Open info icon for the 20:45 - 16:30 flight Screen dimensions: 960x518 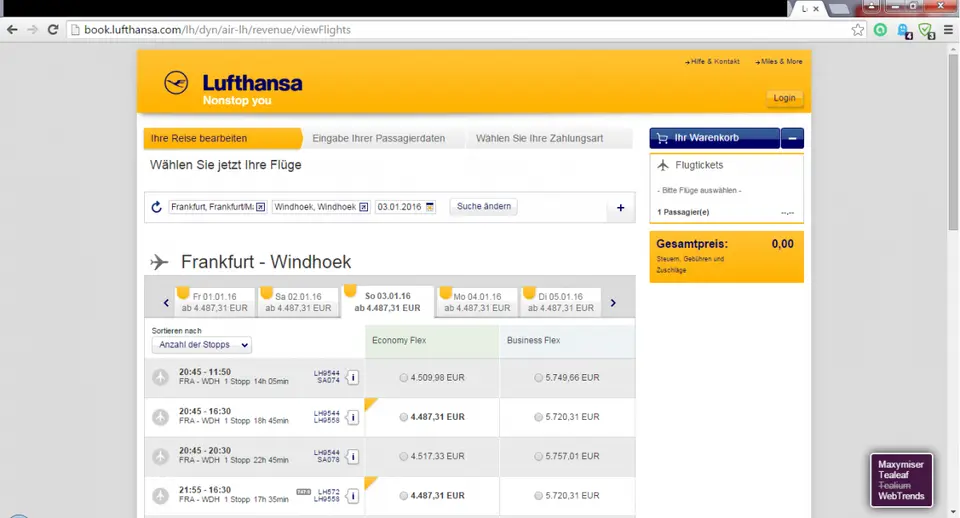tap(353, 418)
